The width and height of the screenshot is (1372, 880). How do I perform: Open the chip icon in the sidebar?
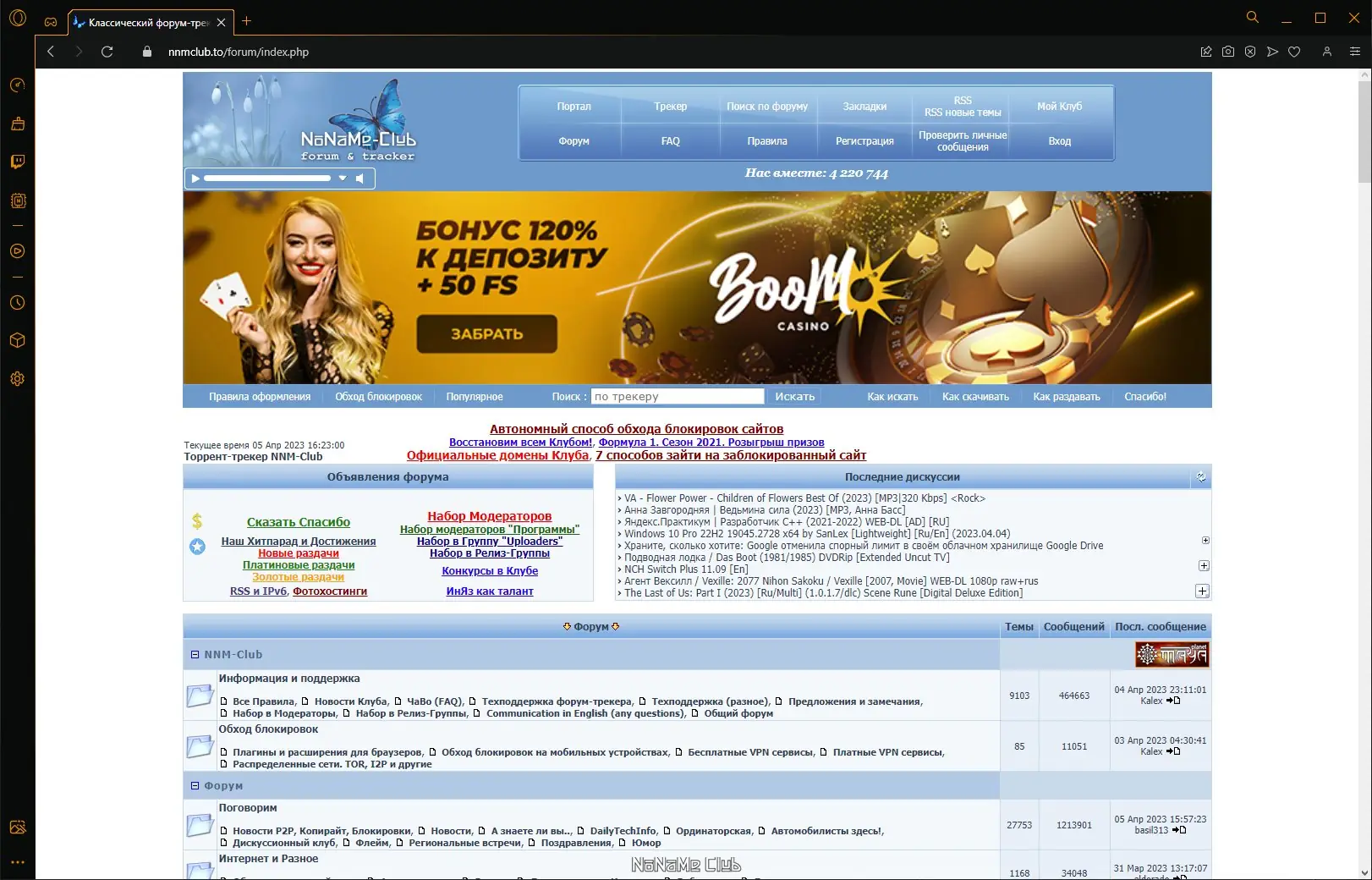click(x=18, y=201)
